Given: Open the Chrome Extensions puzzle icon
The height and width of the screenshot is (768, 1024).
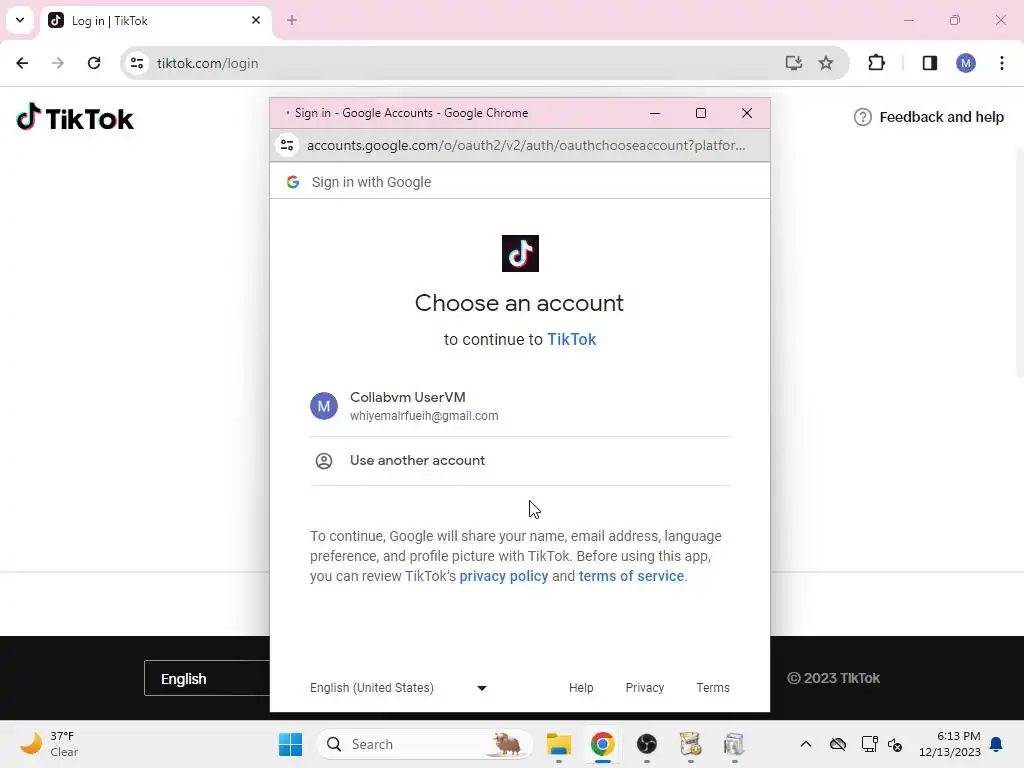Looking at the screenshot, I should (876, 63).
